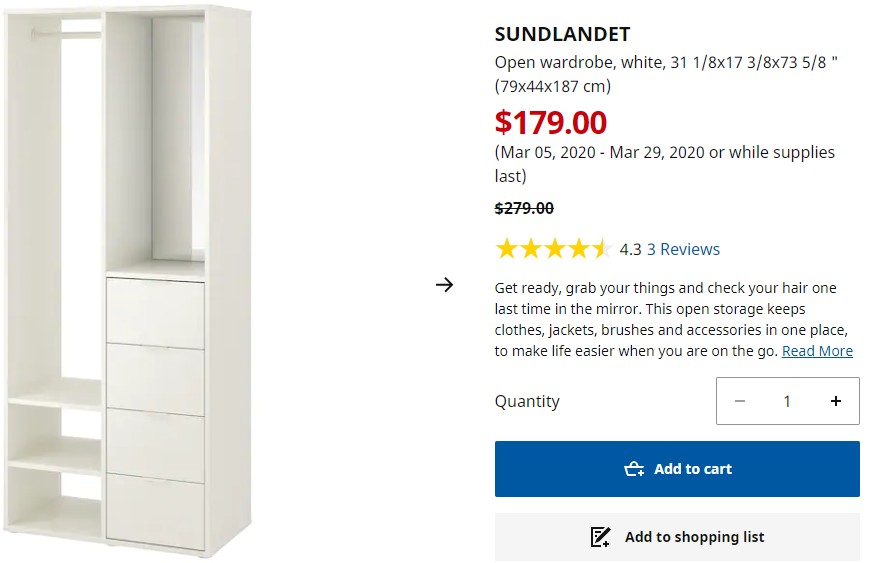
Task: Click the shopping list pencil icon
Action: [x=600, y=537]
